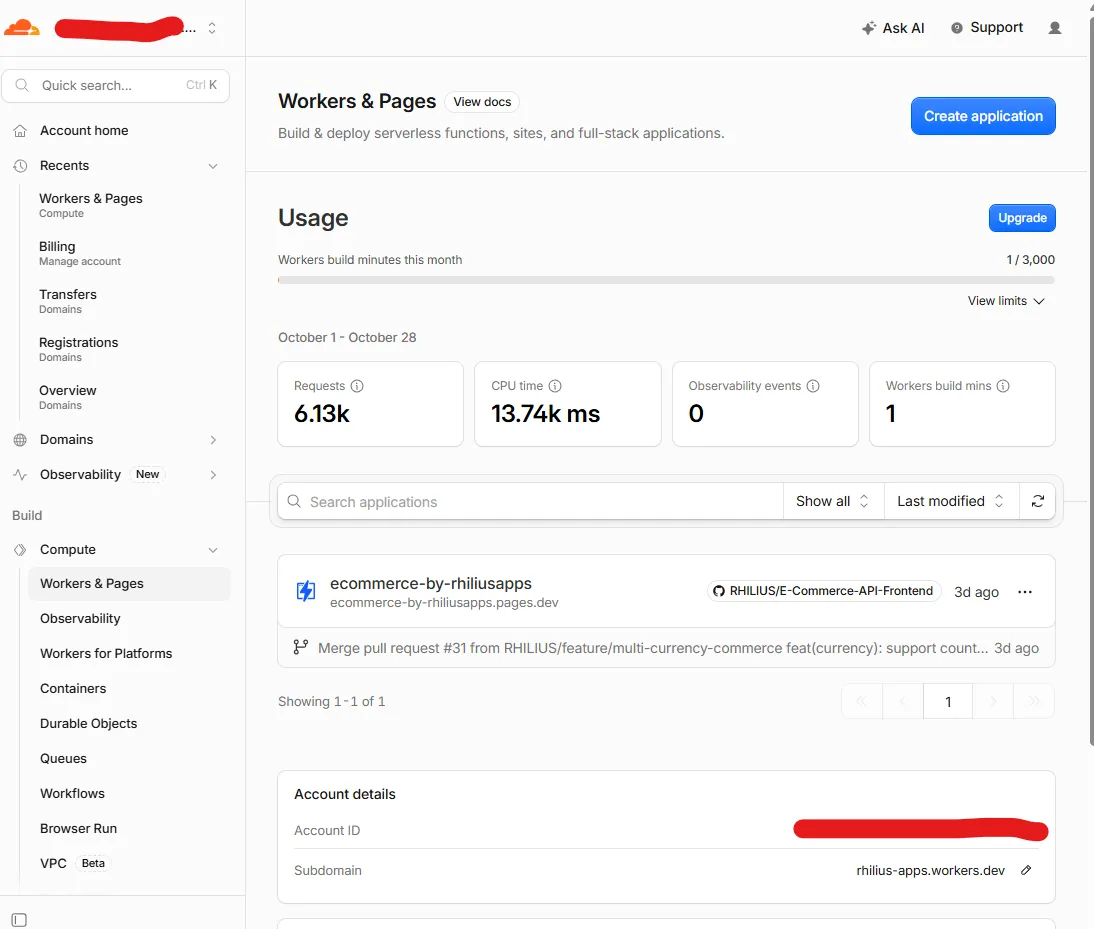Viewport: 1094px width, 929px height.
Task: Open the ecommerce-by-rhiliusapps three-dot menu
Action: (x=1024, y=591)
